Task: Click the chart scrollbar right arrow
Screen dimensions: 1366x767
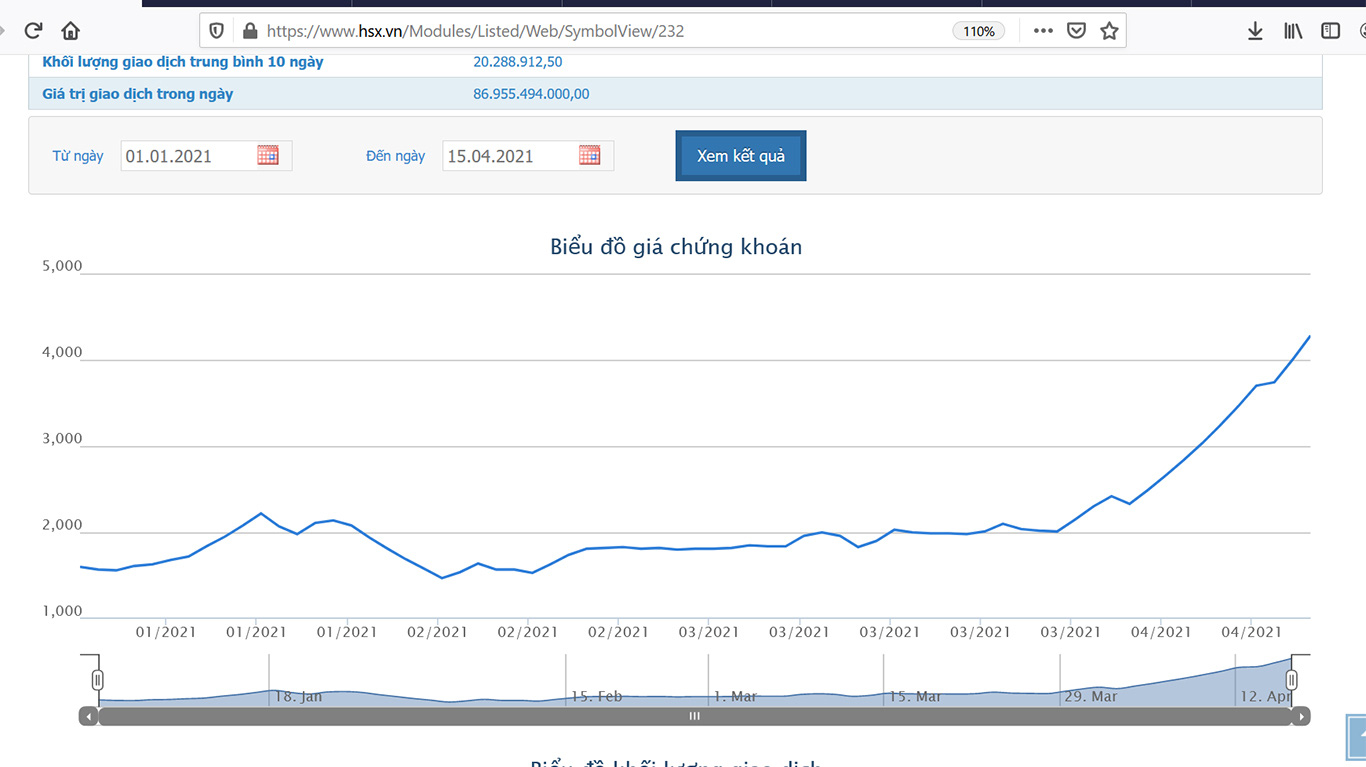Action: pyautogui.click(x=1300, y=716)
